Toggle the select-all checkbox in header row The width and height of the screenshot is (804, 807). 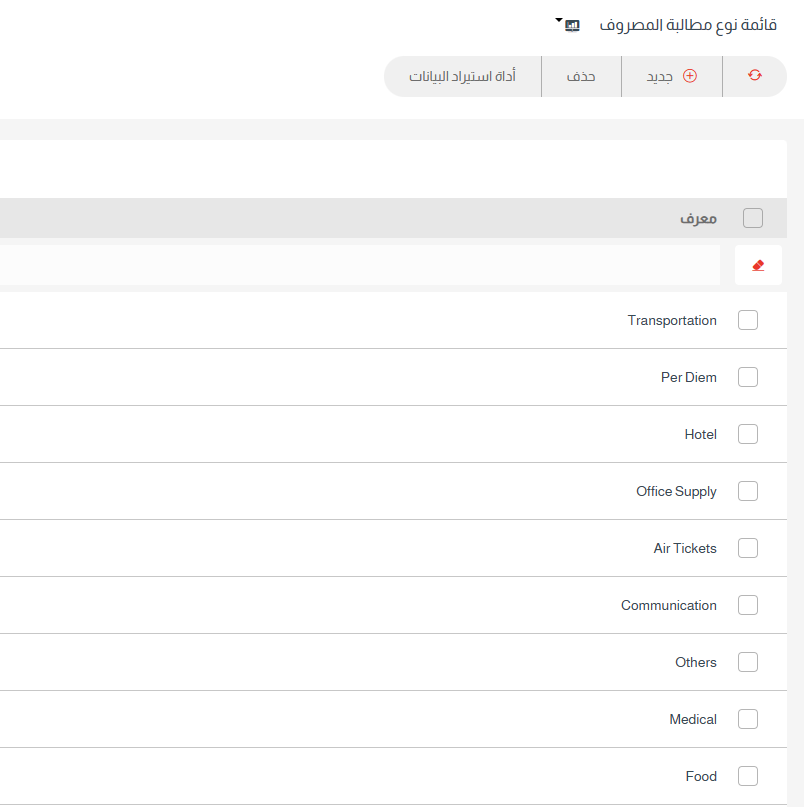click(x=753, y=218)
